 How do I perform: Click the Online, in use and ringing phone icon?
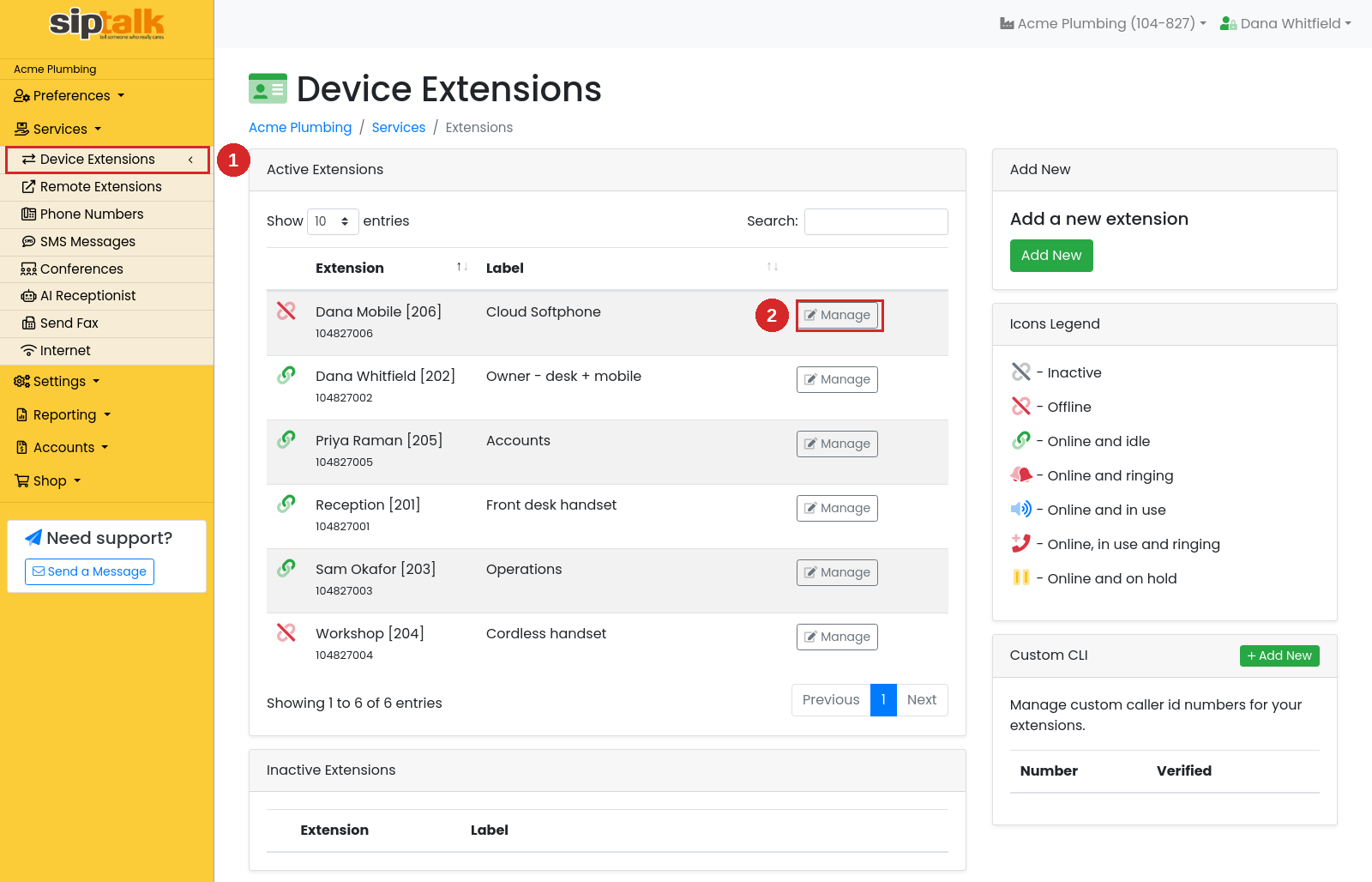pos(1020,543)
